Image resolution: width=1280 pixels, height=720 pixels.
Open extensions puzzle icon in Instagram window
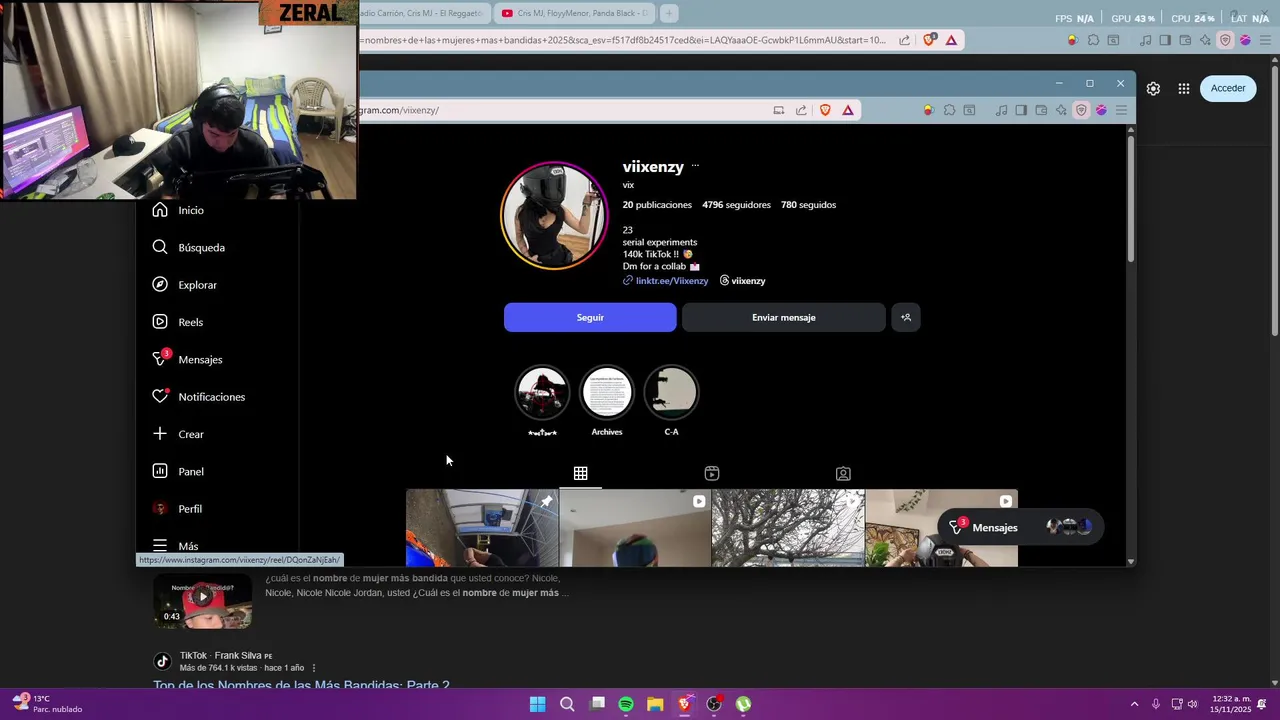949,110
